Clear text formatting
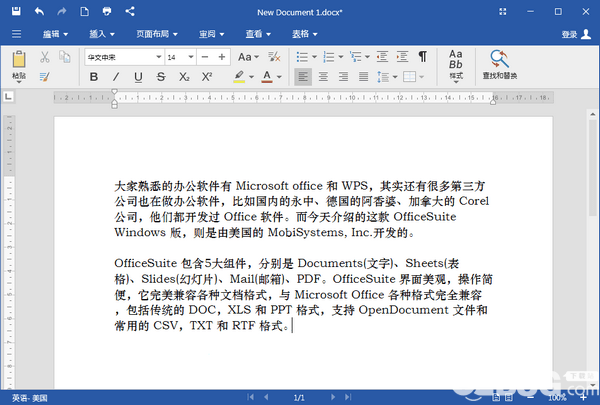 pos(274,57)
